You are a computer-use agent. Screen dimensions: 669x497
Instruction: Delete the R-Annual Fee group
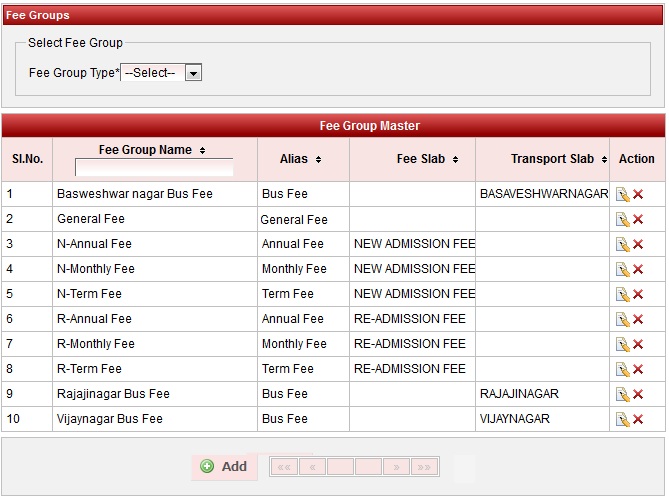pyautogui.click(x=638, y=319)
